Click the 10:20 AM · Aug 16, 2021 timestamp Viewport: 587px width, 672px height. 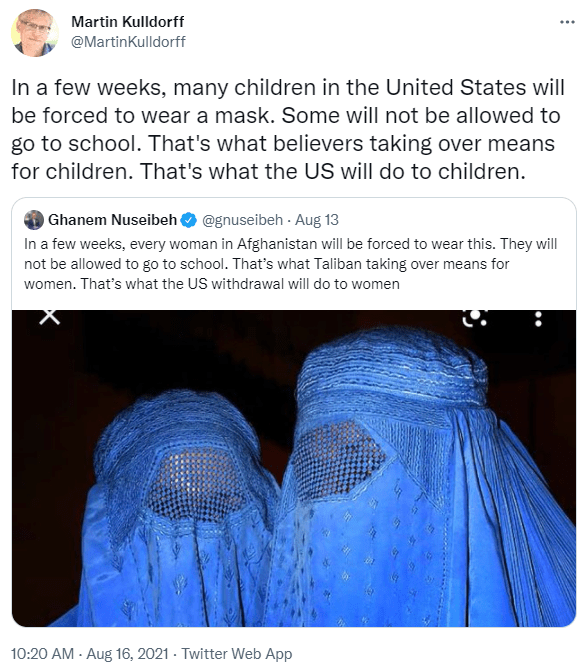pyautogui.click(x=89, y=654)
